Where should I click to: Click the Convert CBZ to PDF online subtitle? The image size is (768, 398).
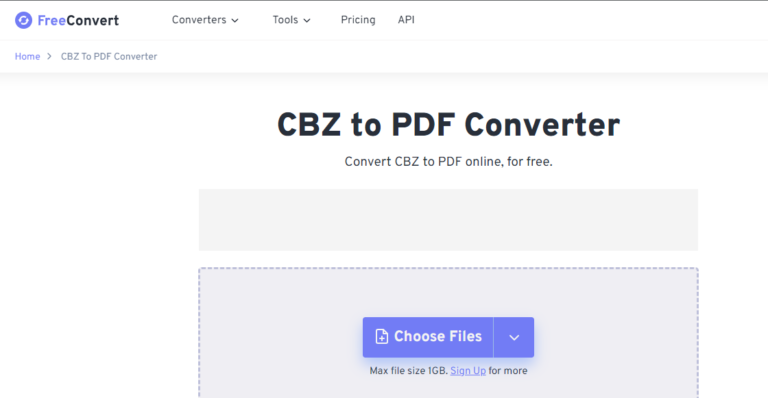448,162
